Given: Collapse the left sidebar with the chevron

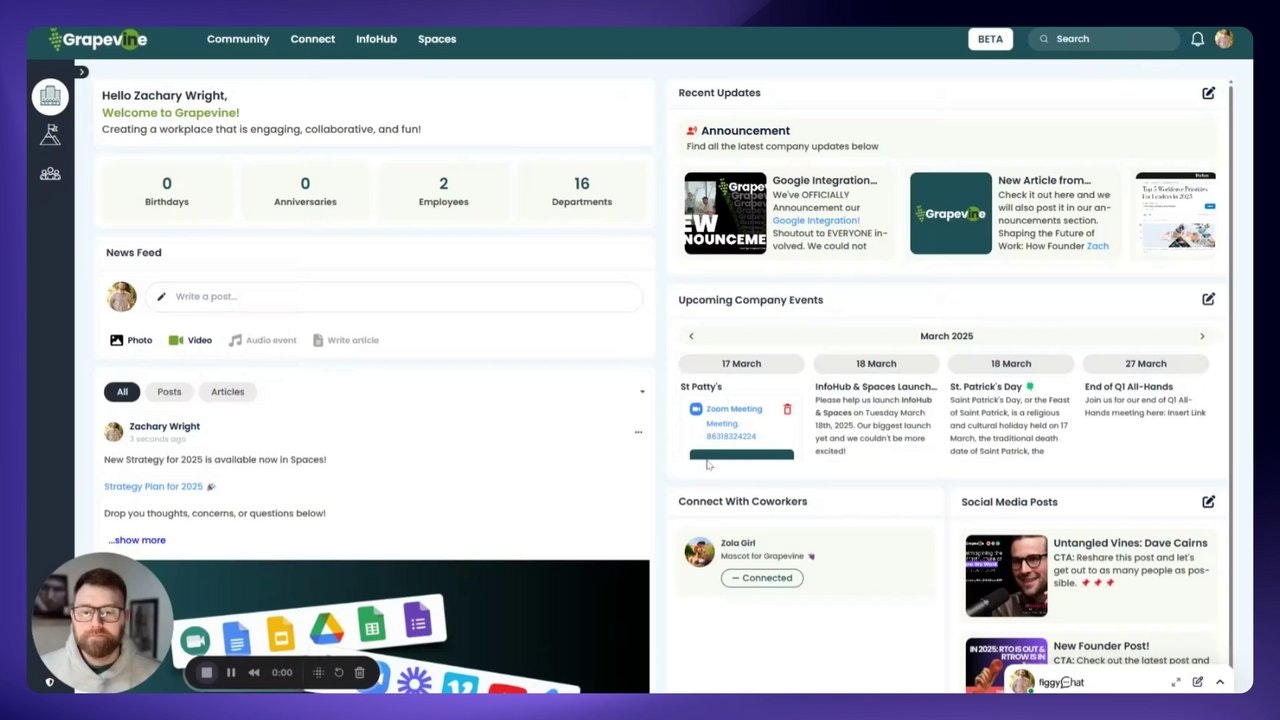Looking at the screenshot, I should pyautogui.click(x=81, y=71).
